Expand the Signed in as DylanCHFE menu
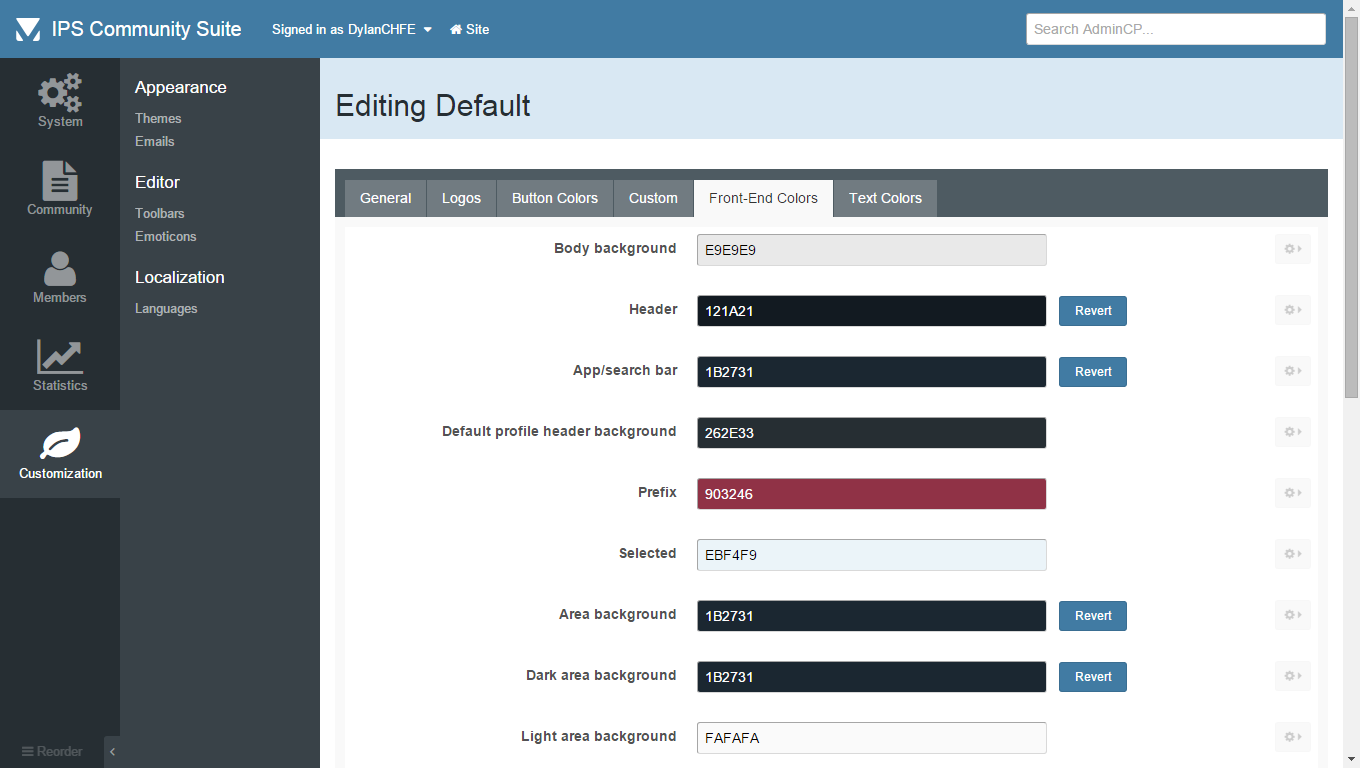The image size is (1360, 768). click(x=352, y=29)
